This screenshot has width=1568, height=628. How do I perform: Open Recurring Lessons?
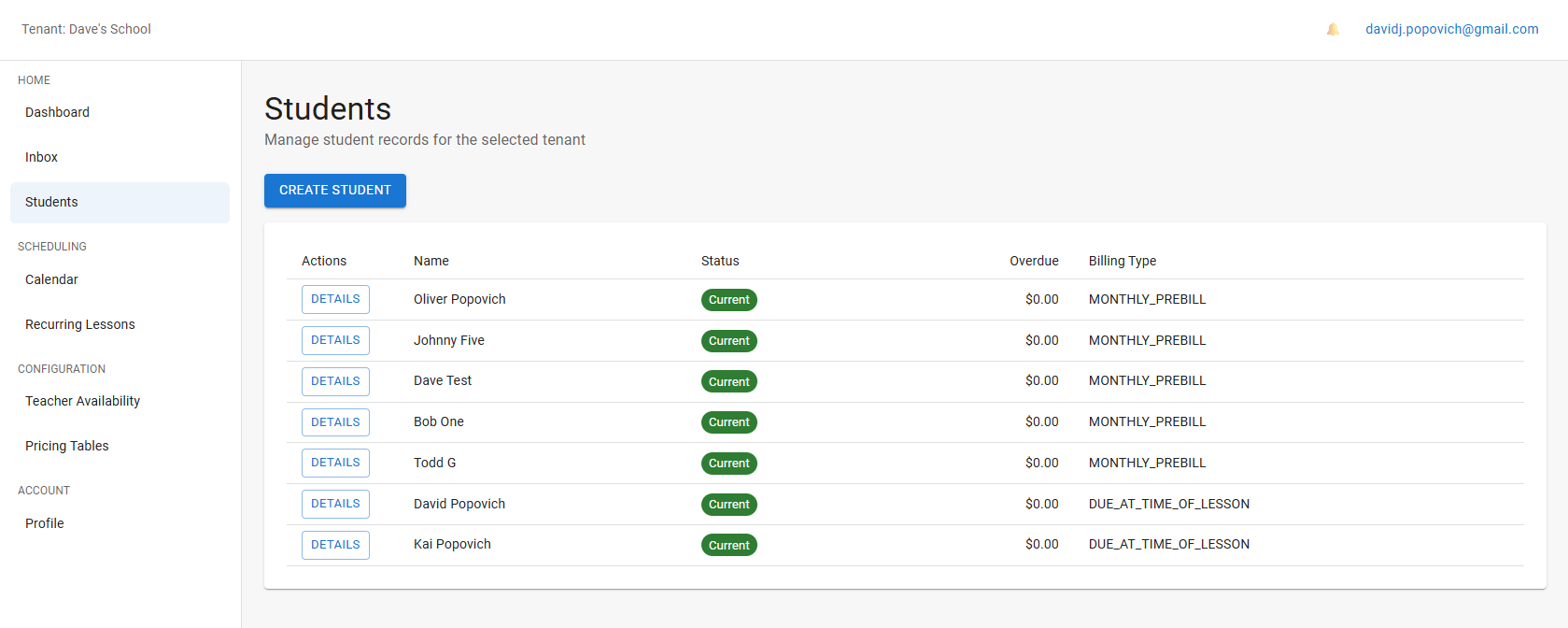120,324
